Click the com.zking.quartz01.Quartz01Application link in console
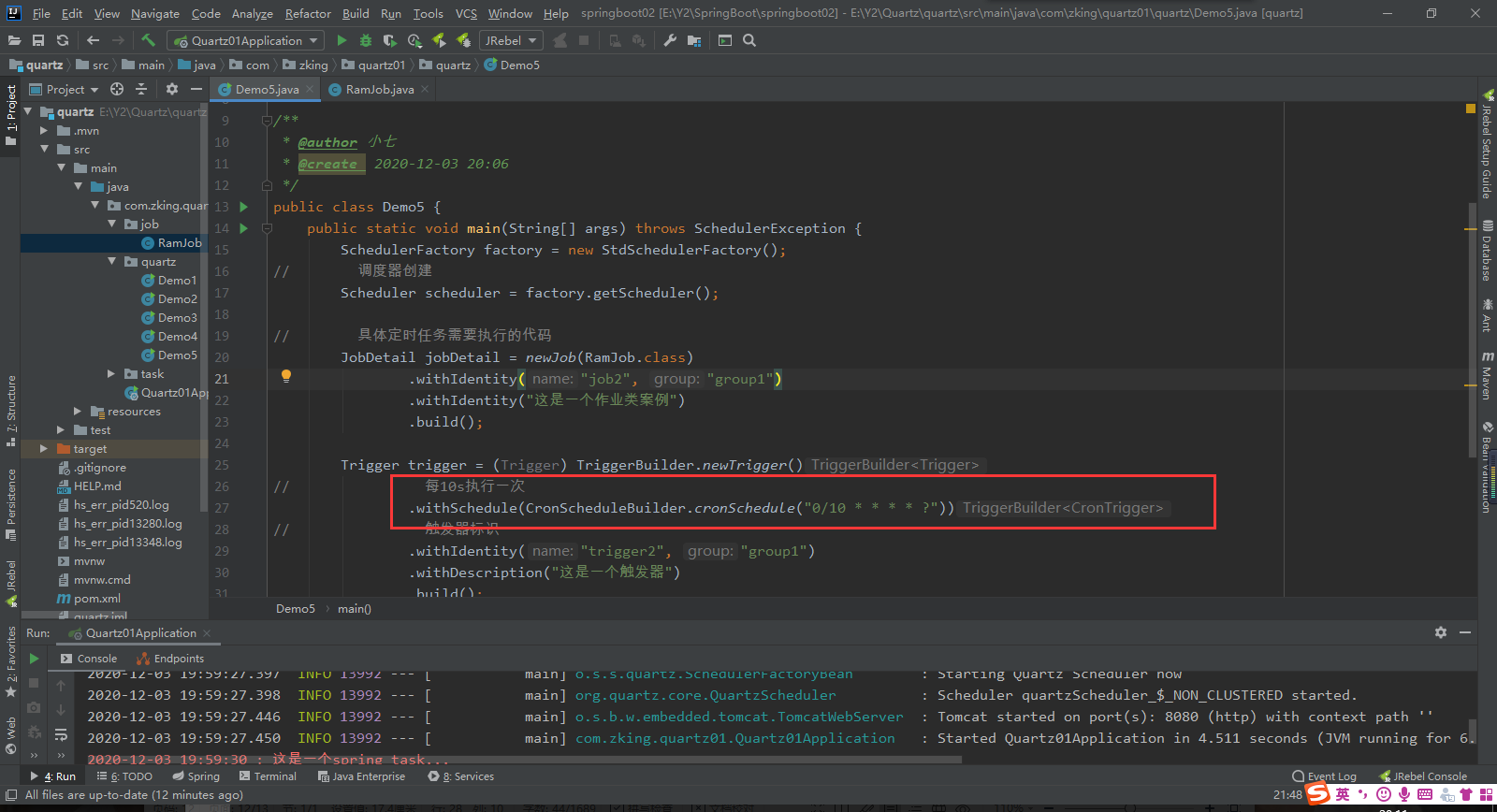Image resolution: width=1497 pixels, height=812 pixels. (x=735, y=738)
